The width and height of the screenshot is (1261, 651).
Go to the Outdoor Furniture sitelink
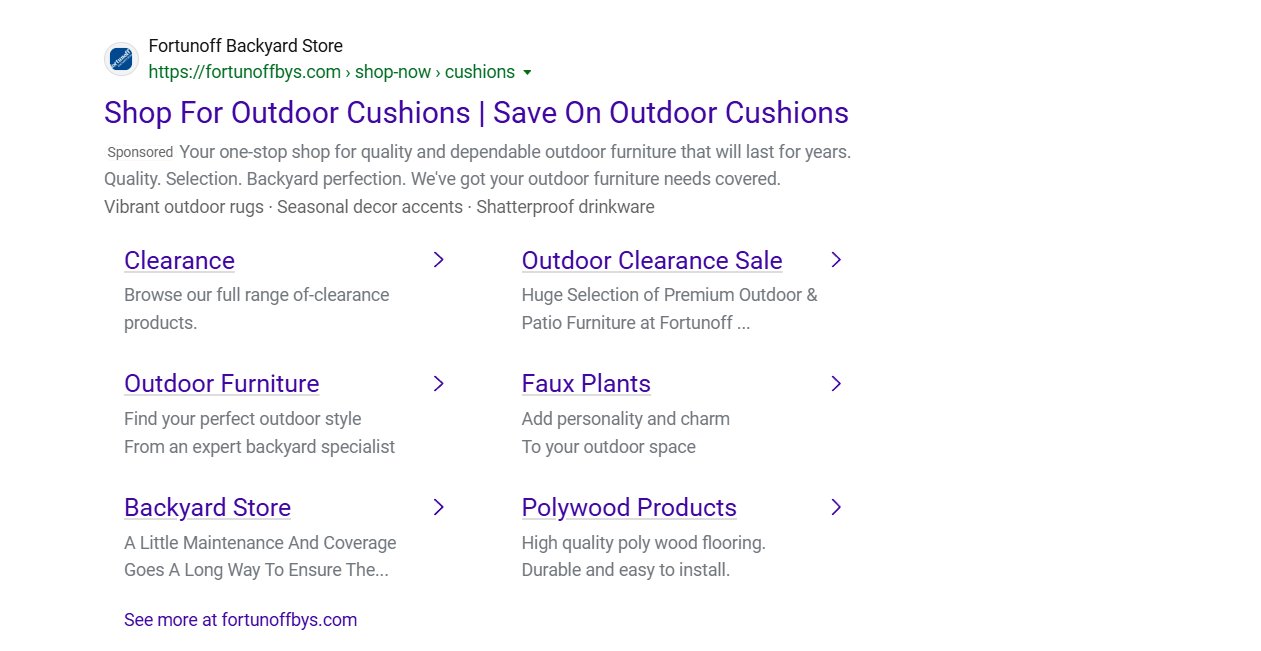(x=221, y=384)
